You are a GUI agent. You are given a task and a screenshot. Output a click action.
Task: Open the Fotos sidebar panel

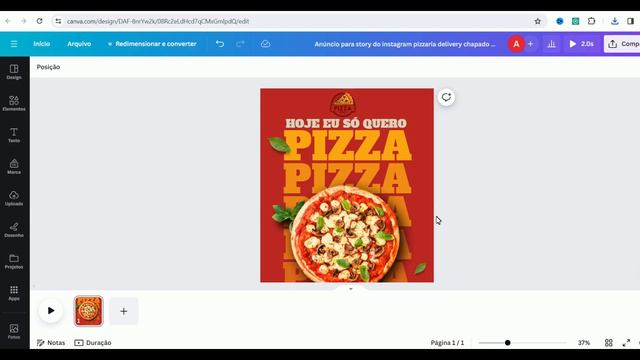pyautogui.click(x=14, y=331)
